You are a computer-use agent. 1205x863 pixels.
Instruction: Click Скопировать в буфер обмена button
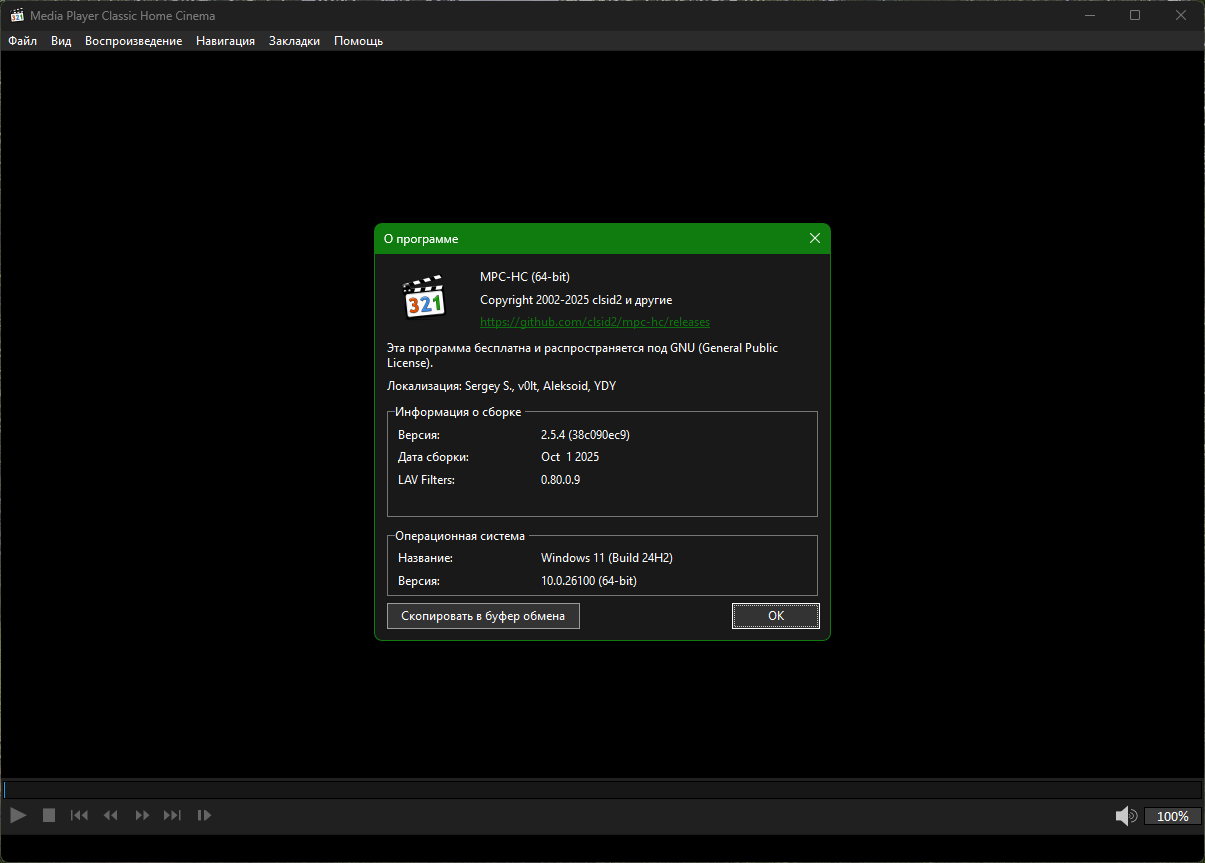point(483,616)
